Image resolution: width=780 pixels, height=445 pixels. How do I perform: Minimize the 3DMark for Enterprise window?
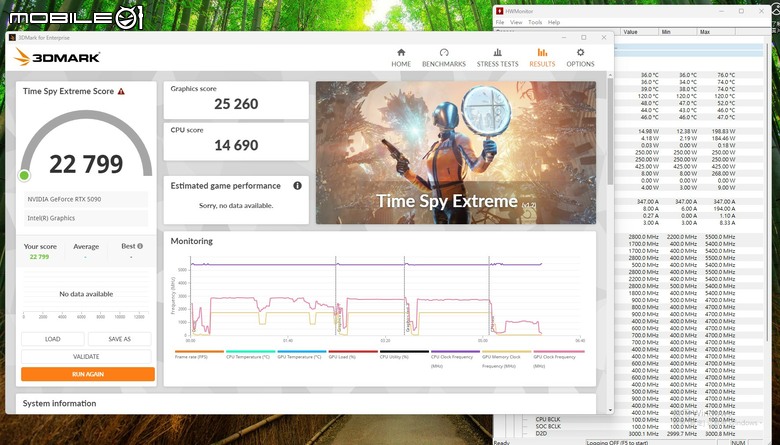564,37
